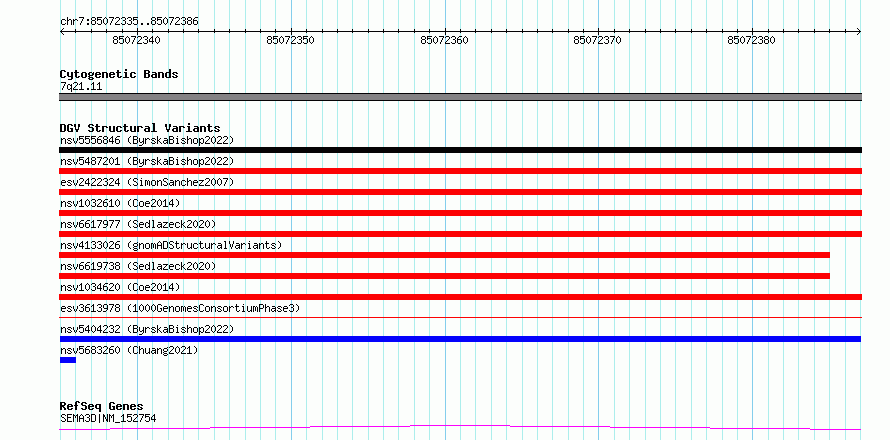890x440 pixels.
Task: Click nsv6619738 (Sedlazeck2020) label
Action: click(138, 266)
